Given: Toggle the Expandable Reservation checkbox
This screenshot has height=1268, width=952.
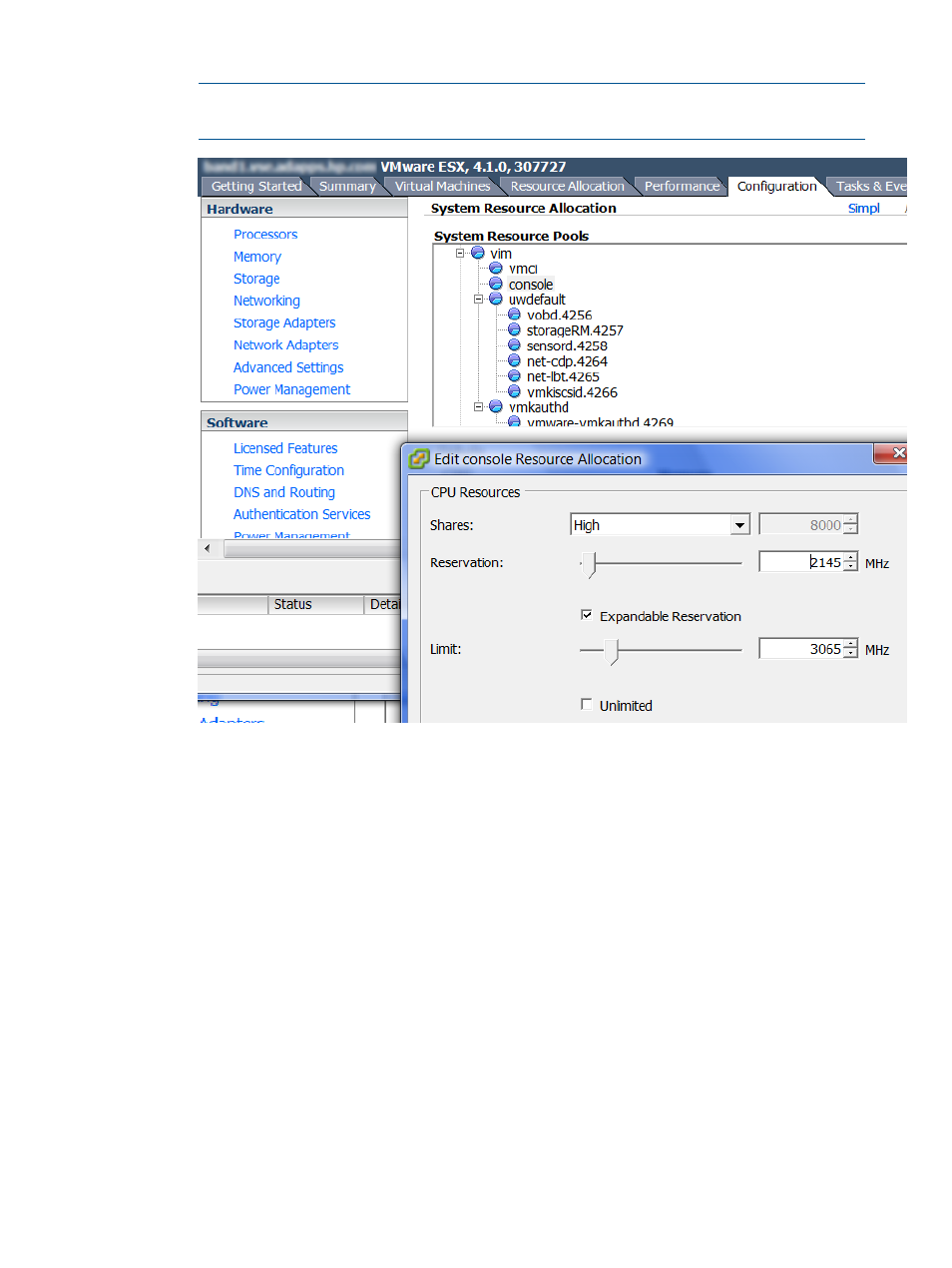Looking at the screenshot, I should click(x=587, y=615).
